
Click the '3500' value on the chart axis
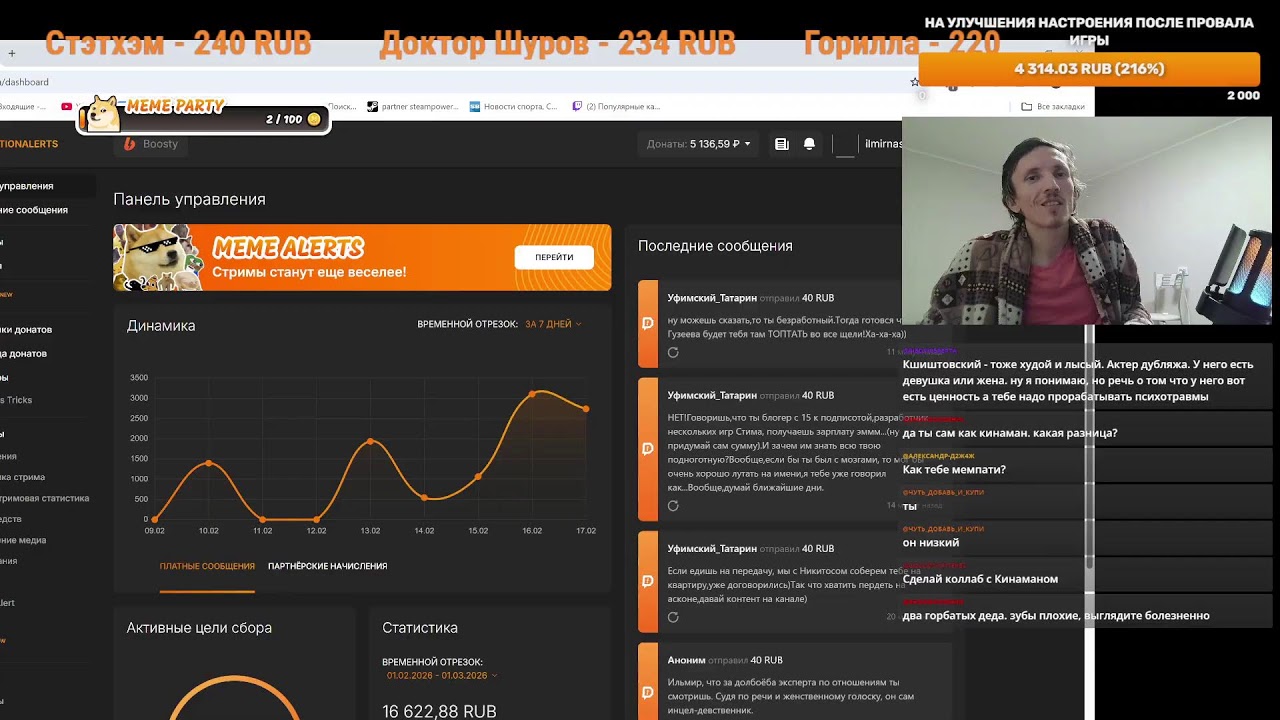pyautogui.click(x=139, y=377)
